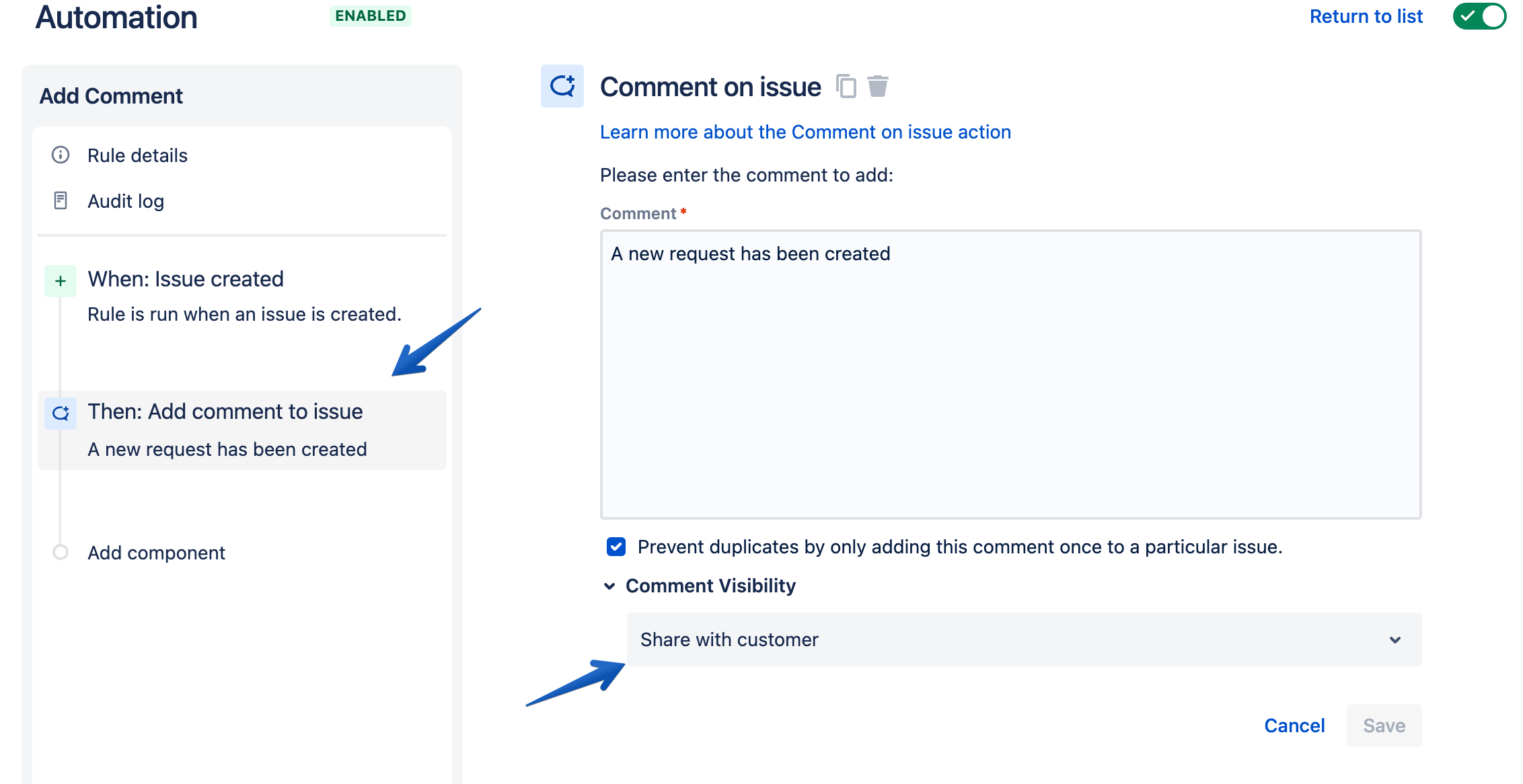Click Return to list
The image size is (1523, 784).
(x=1366, y=15)
